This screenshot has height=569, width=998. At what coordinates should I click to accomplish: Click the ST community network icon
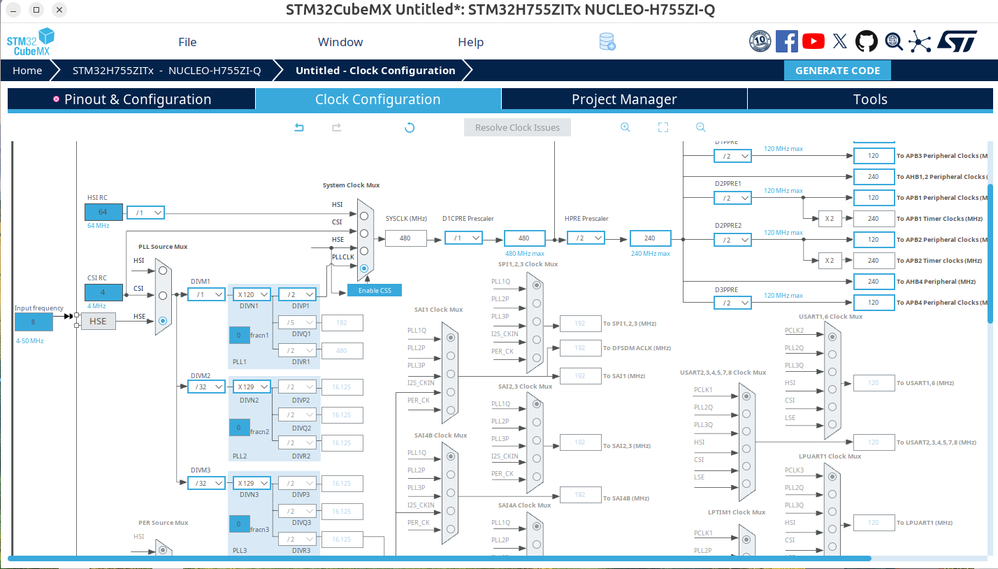920,41
